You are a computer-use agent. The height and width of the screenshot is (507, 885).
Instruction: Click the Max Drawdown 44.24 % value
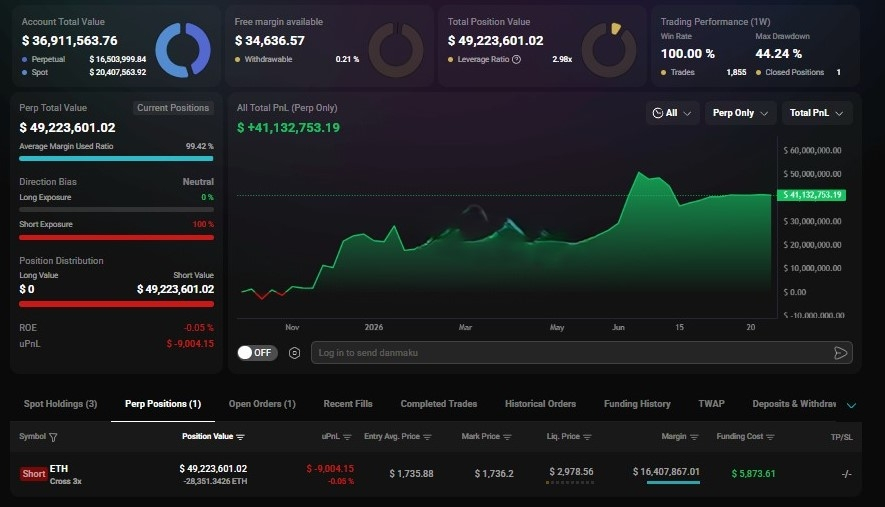[778, 54]
